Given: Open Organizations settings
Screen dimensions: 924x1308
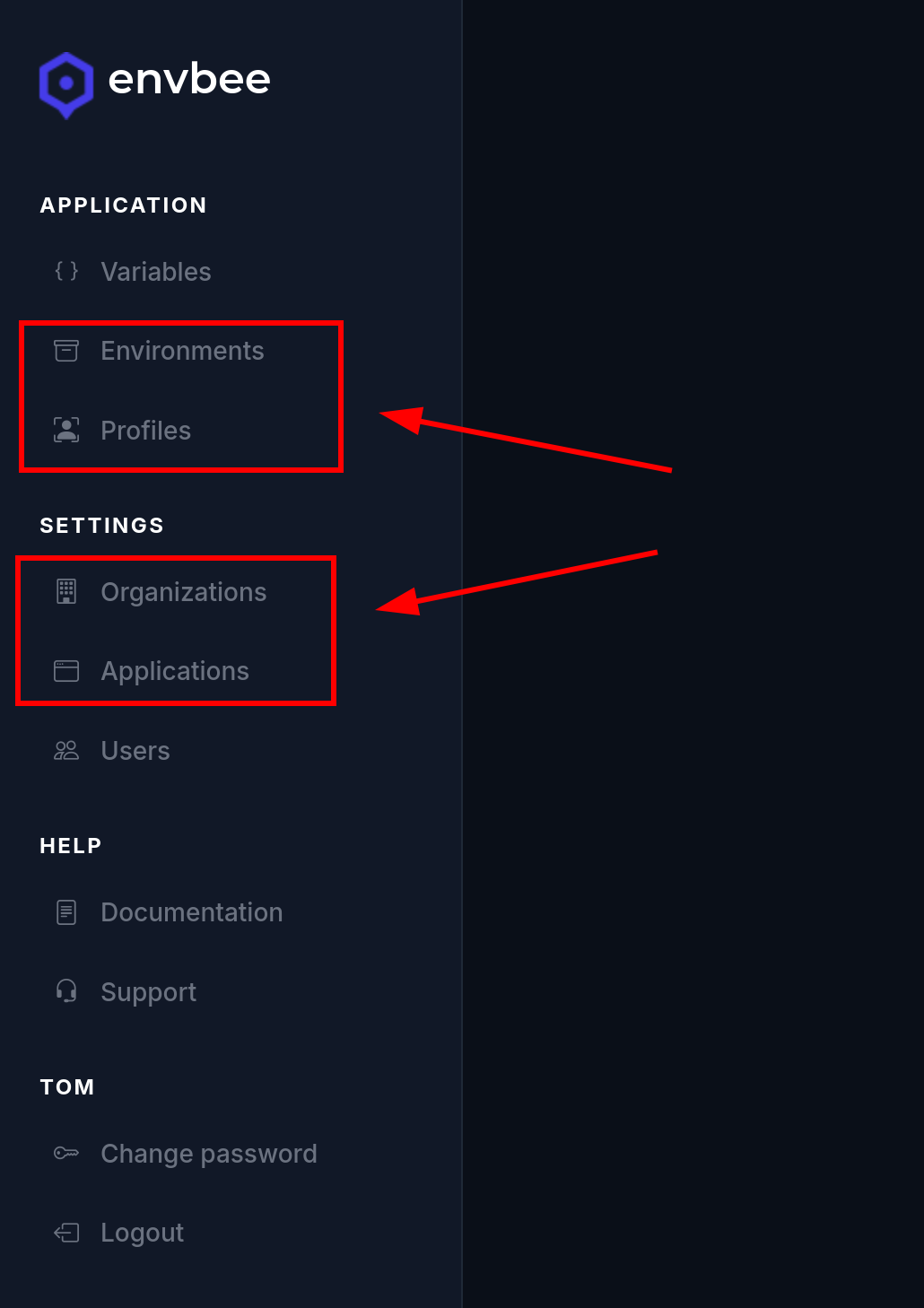Looking at the screenshot, I should [x=183, y=592].
